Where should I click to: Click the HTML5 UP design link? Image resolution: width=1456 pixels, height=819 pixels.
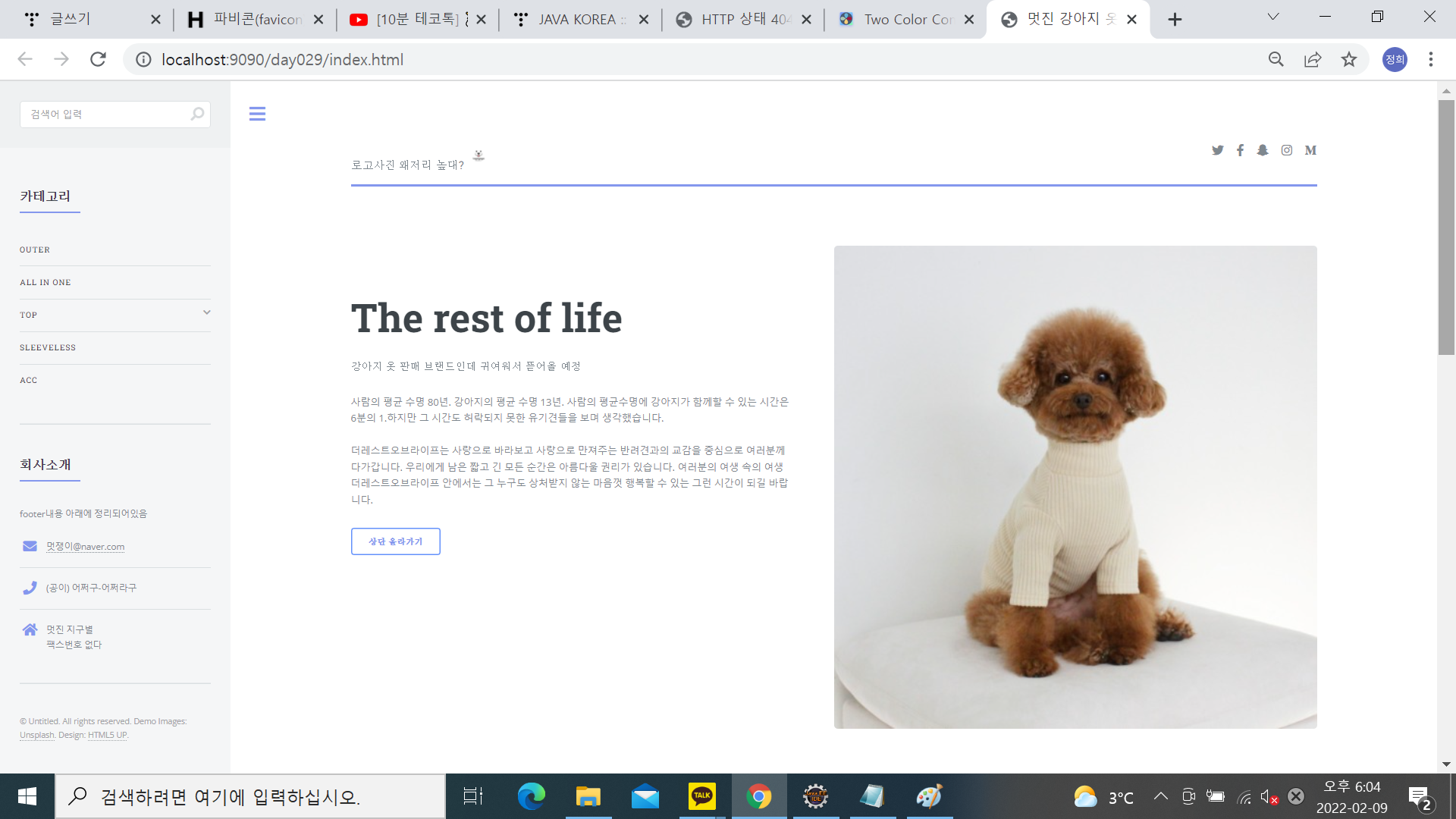click(107, 735)
